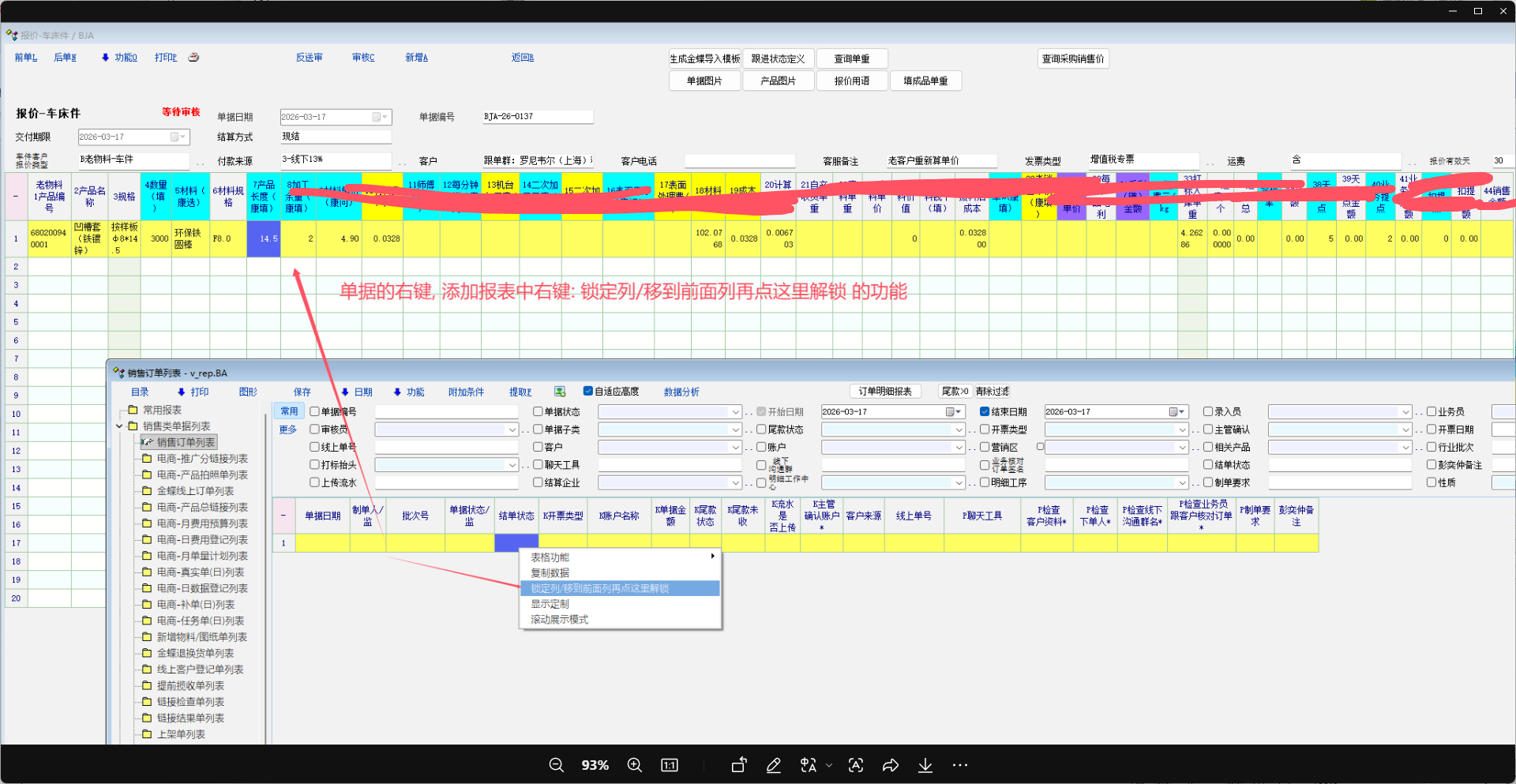Screen dimensions: 1516x784
Task: Click the 查询采购销售价 button
Action: tap(1073, 58)
